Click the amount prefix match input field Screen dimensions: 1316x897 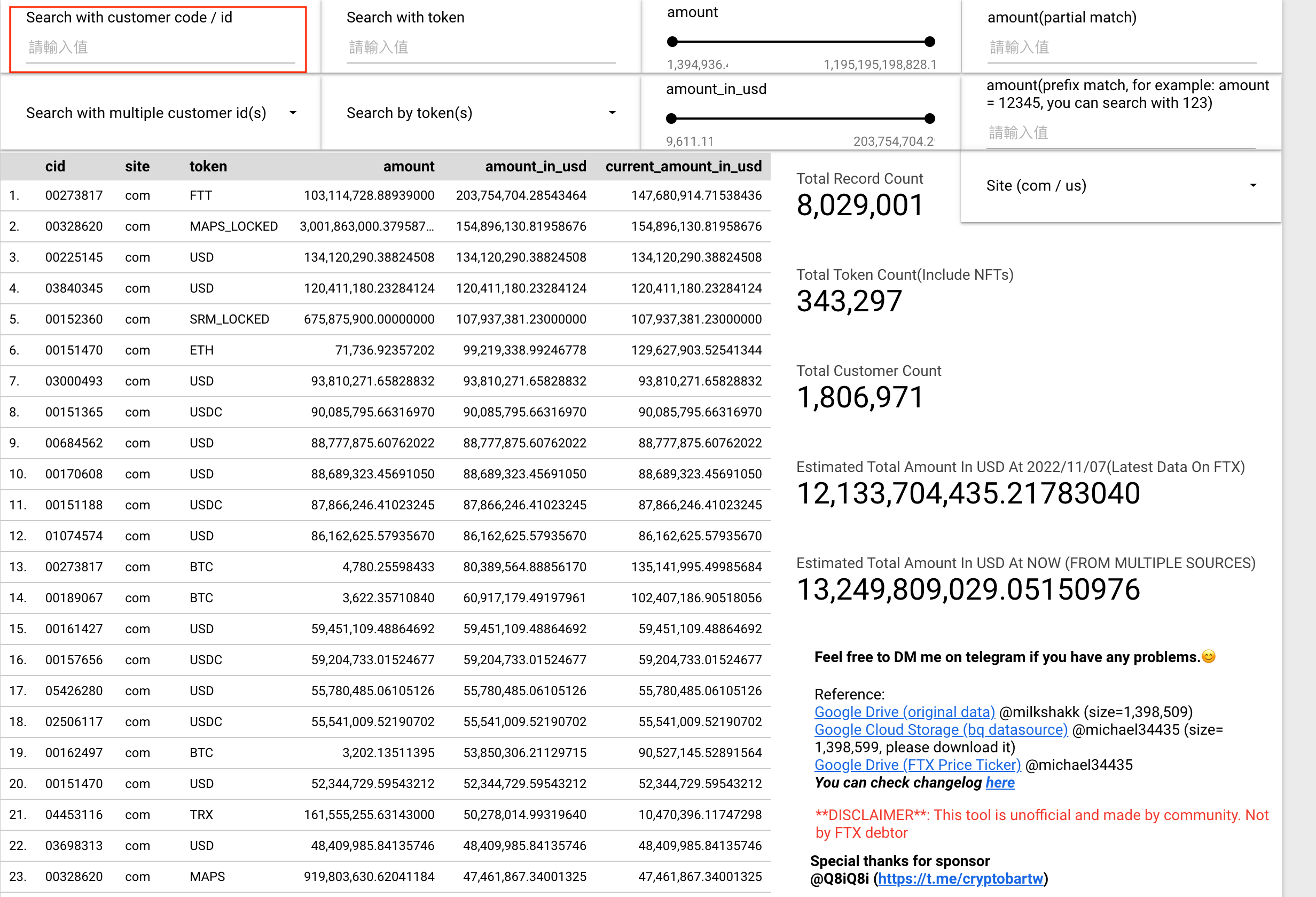click(x=1120, y=133)
